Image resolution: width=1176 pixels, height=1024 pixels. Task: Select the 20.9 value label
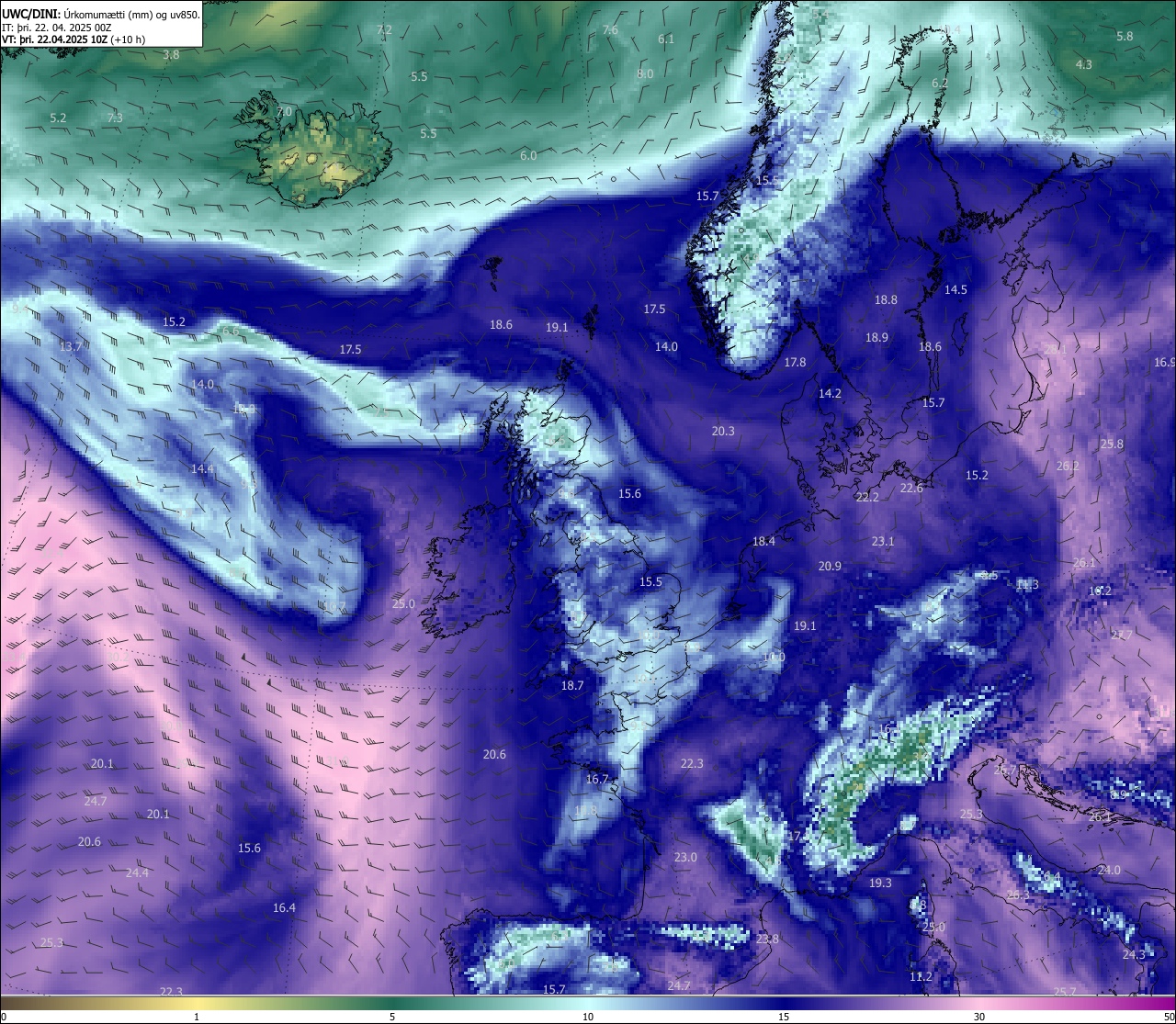pyautogui.click(x=830, y=566)
